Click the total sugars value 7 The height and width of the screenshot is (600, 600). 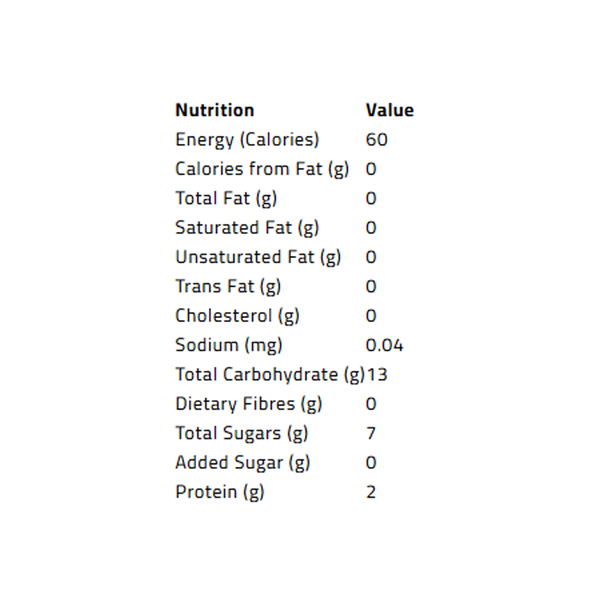(371, 434)
